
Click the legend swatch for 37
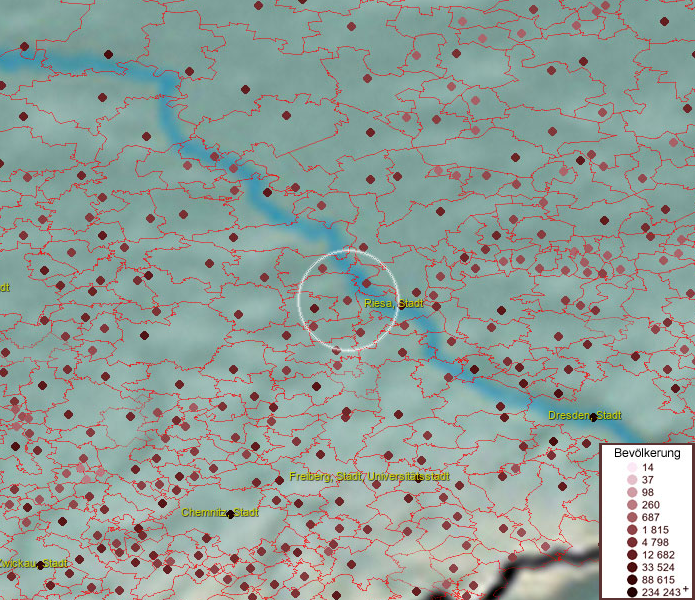click(632, 480)
